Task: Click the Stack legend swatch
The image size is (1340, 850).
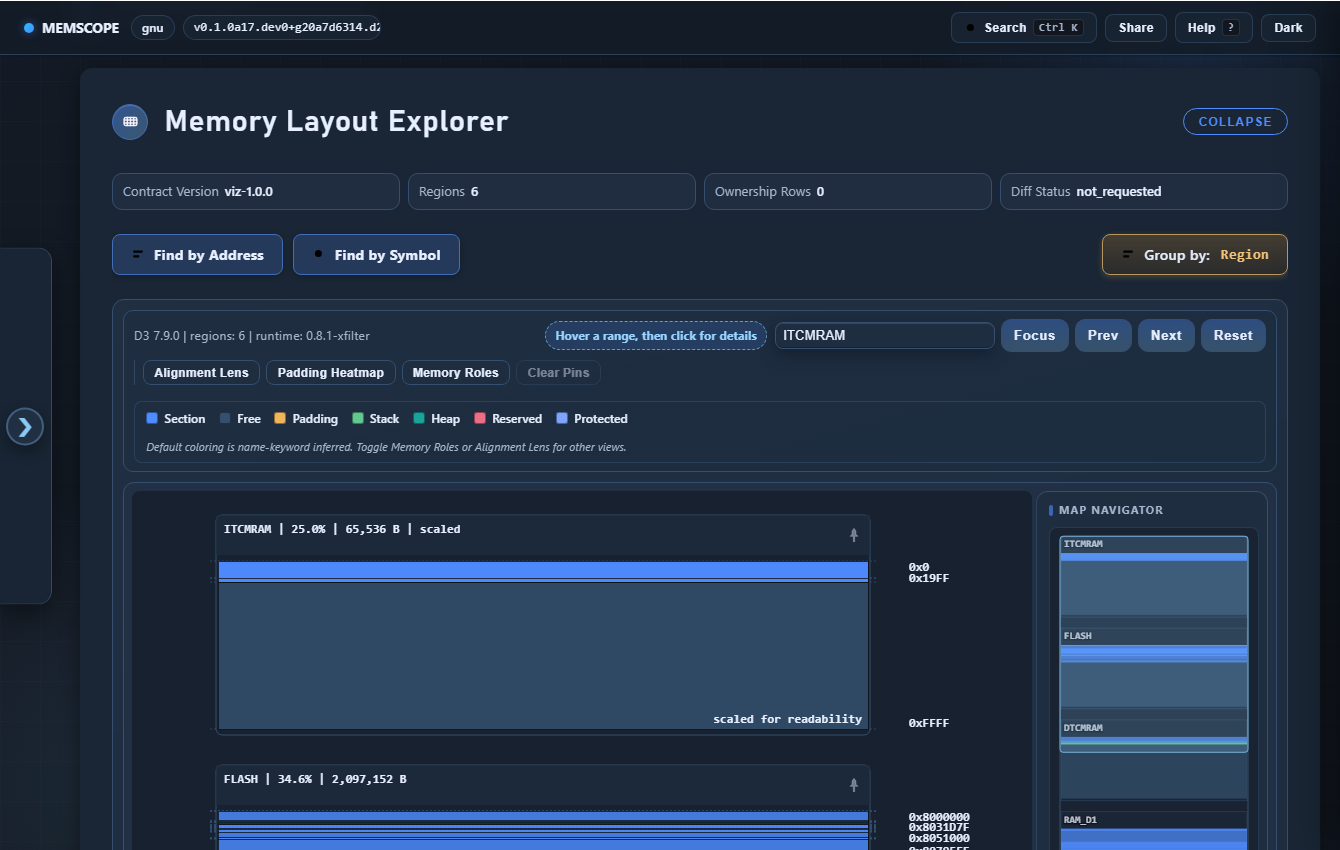Action: [358, 419]
